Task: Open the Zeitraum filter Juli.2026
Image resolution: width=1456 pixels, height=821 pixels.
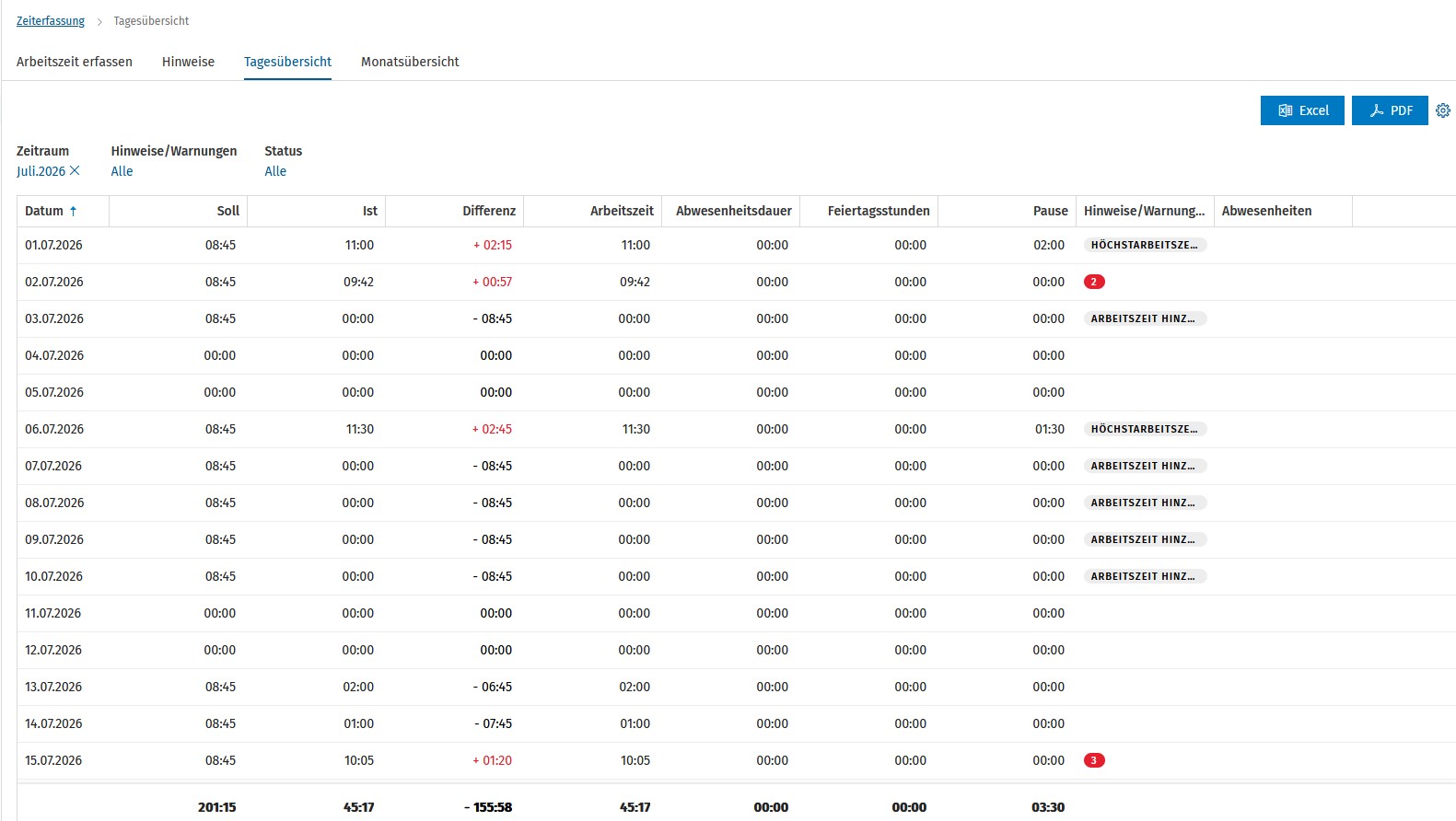Action: pyautogui.click(x=41, y=171)
